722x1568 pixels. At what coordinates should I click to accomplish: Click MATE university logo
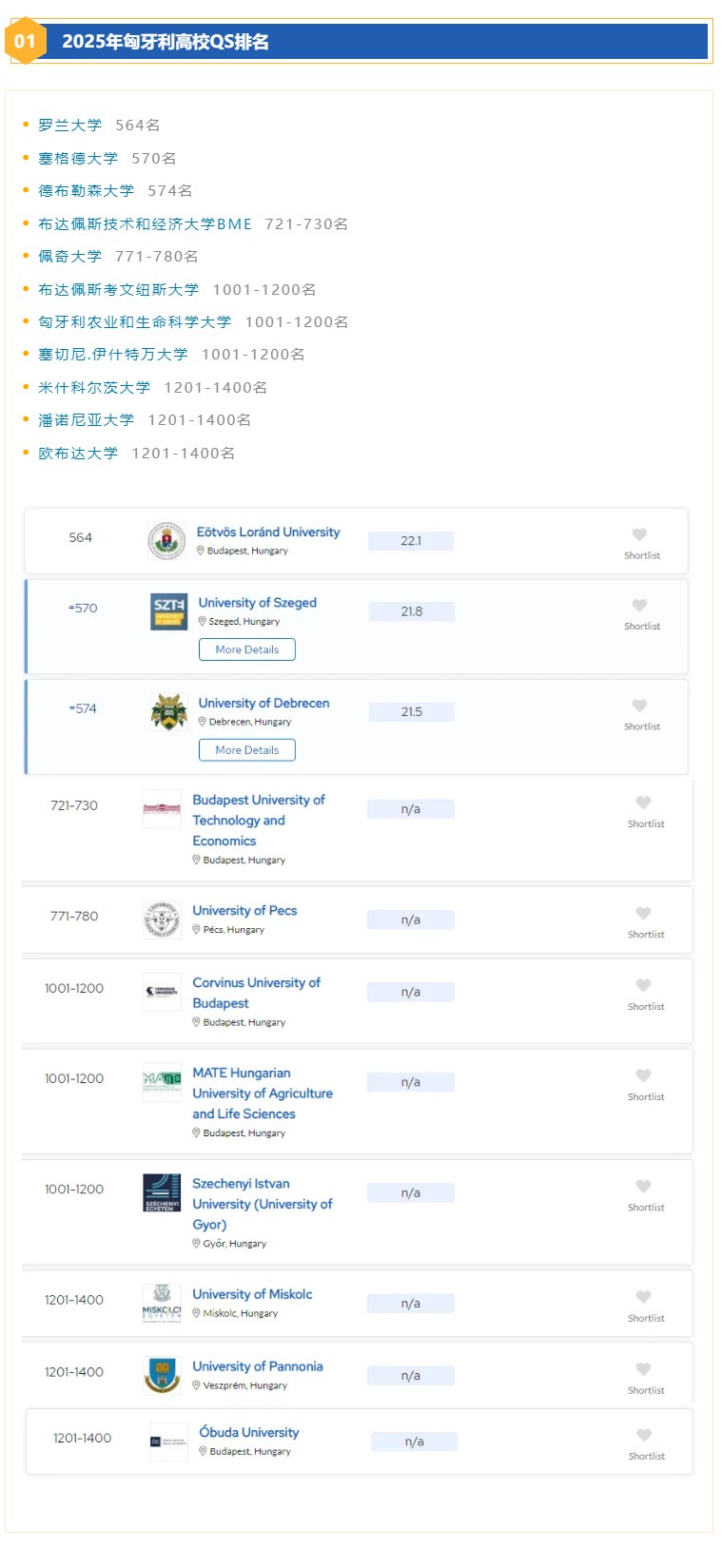162,1082
